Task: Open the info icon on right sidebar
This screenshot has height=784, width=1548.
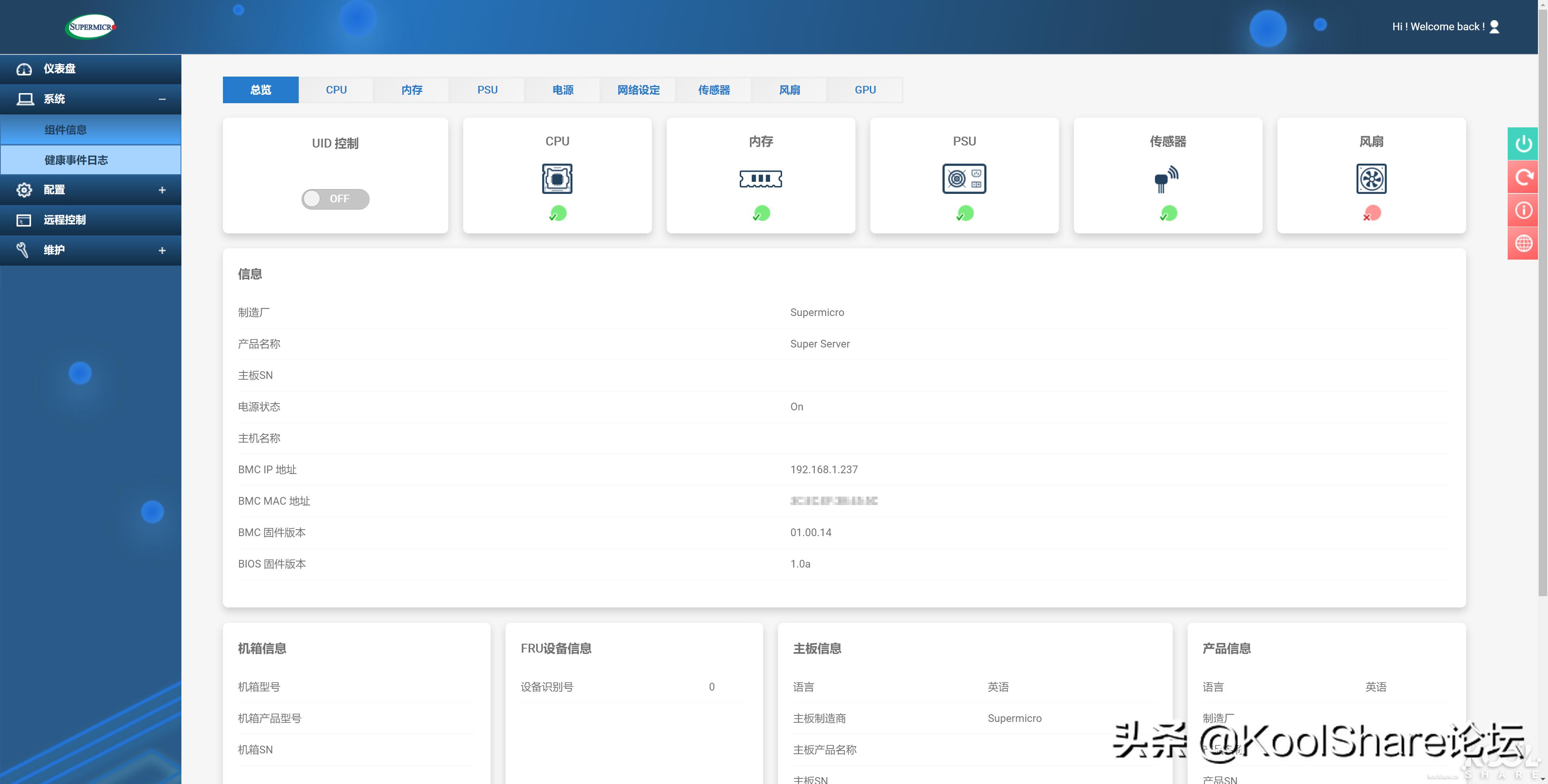Action: pyautogui.click(x=1524, y=210)
